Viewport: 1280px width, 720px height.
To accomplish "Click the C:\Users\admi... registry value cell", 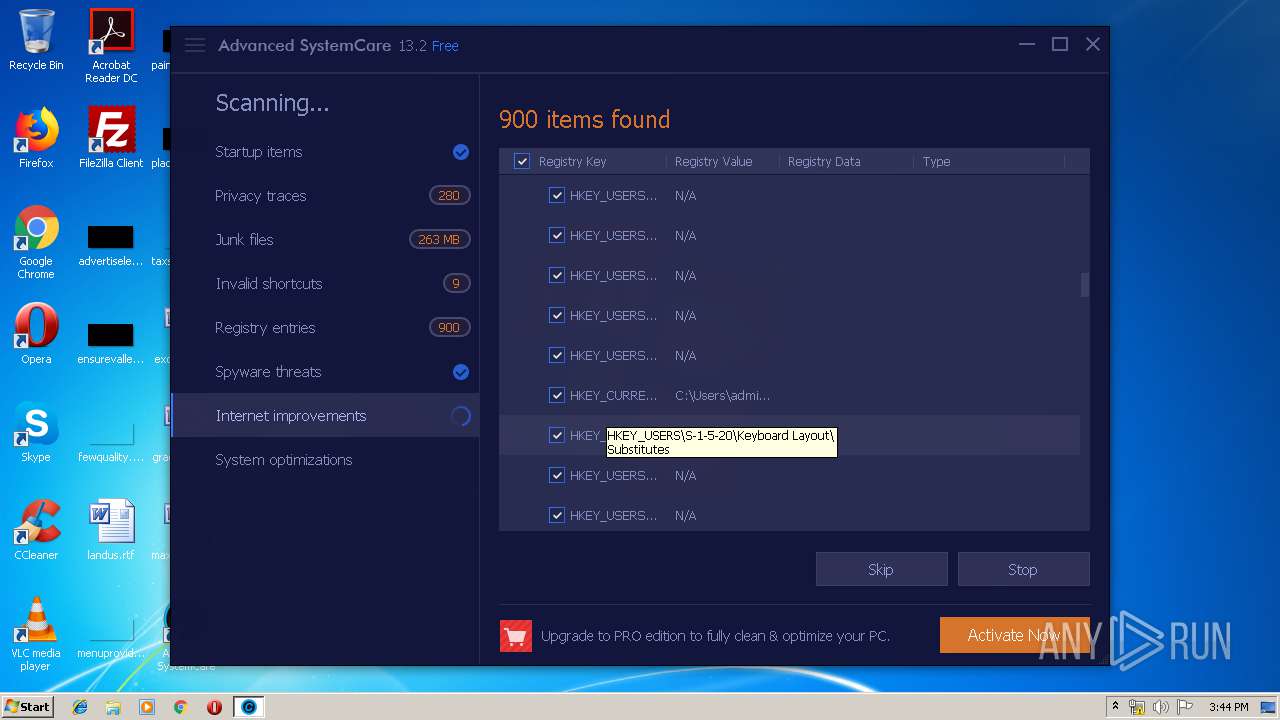I will (722, 396).
